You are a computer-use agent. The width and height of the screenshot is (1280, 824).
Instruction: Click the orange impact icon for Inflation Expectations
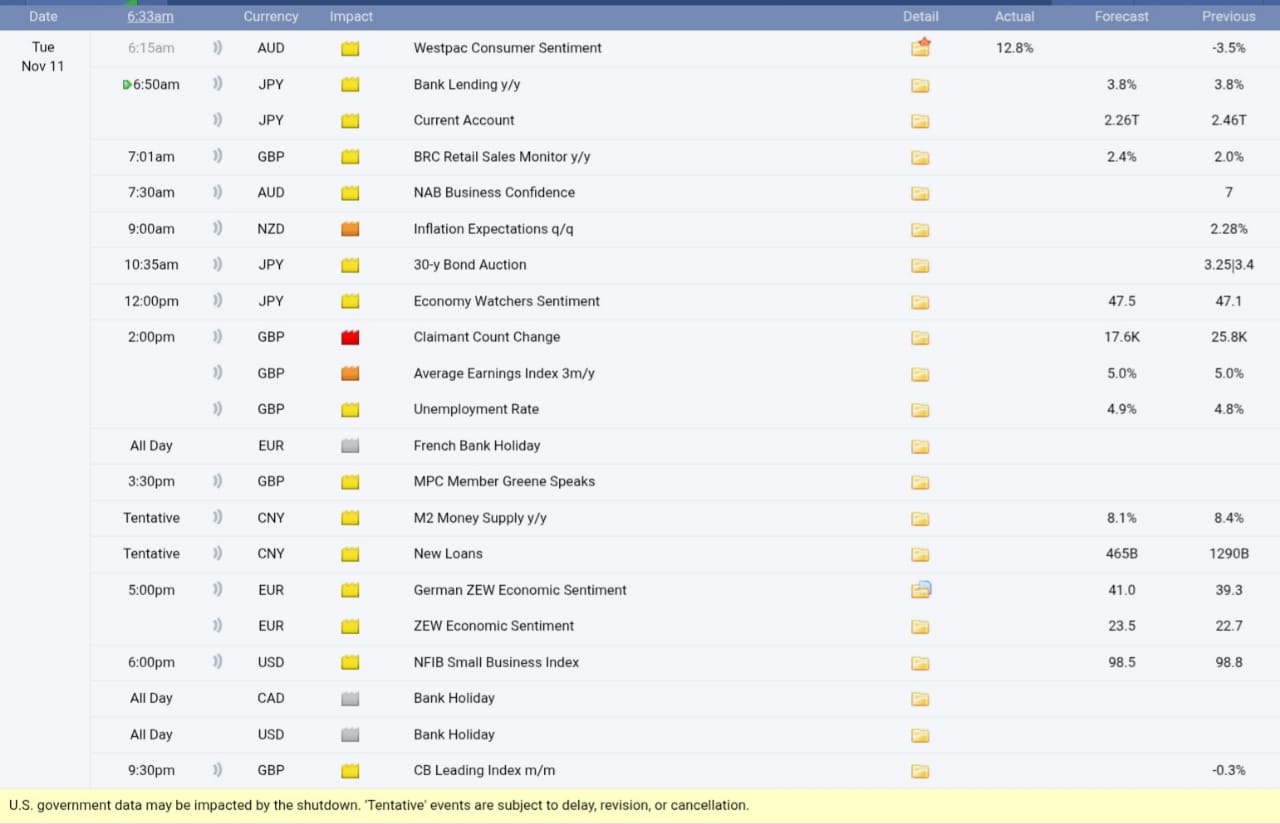pyautogui.click(x=350, y=229)
